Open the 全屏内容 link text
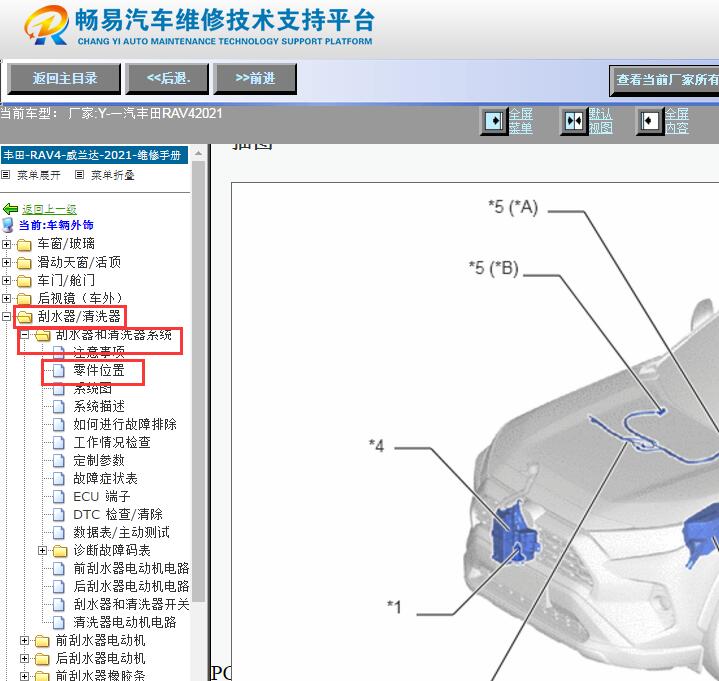The image size is (719, 681). [677, 121]
